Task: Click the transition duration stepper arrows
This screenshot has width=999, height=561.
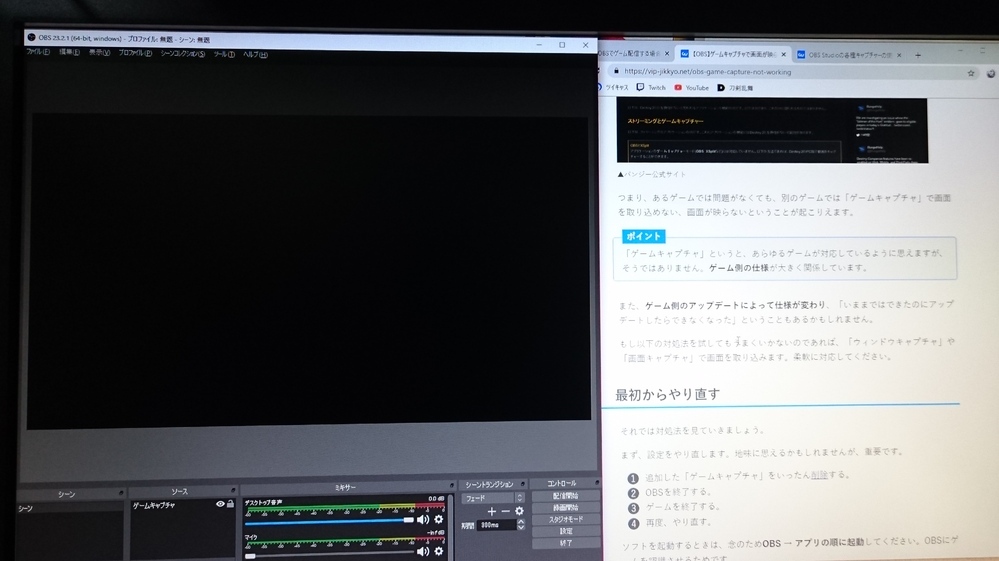Action: pyautogui.click(x=521, y=525)
